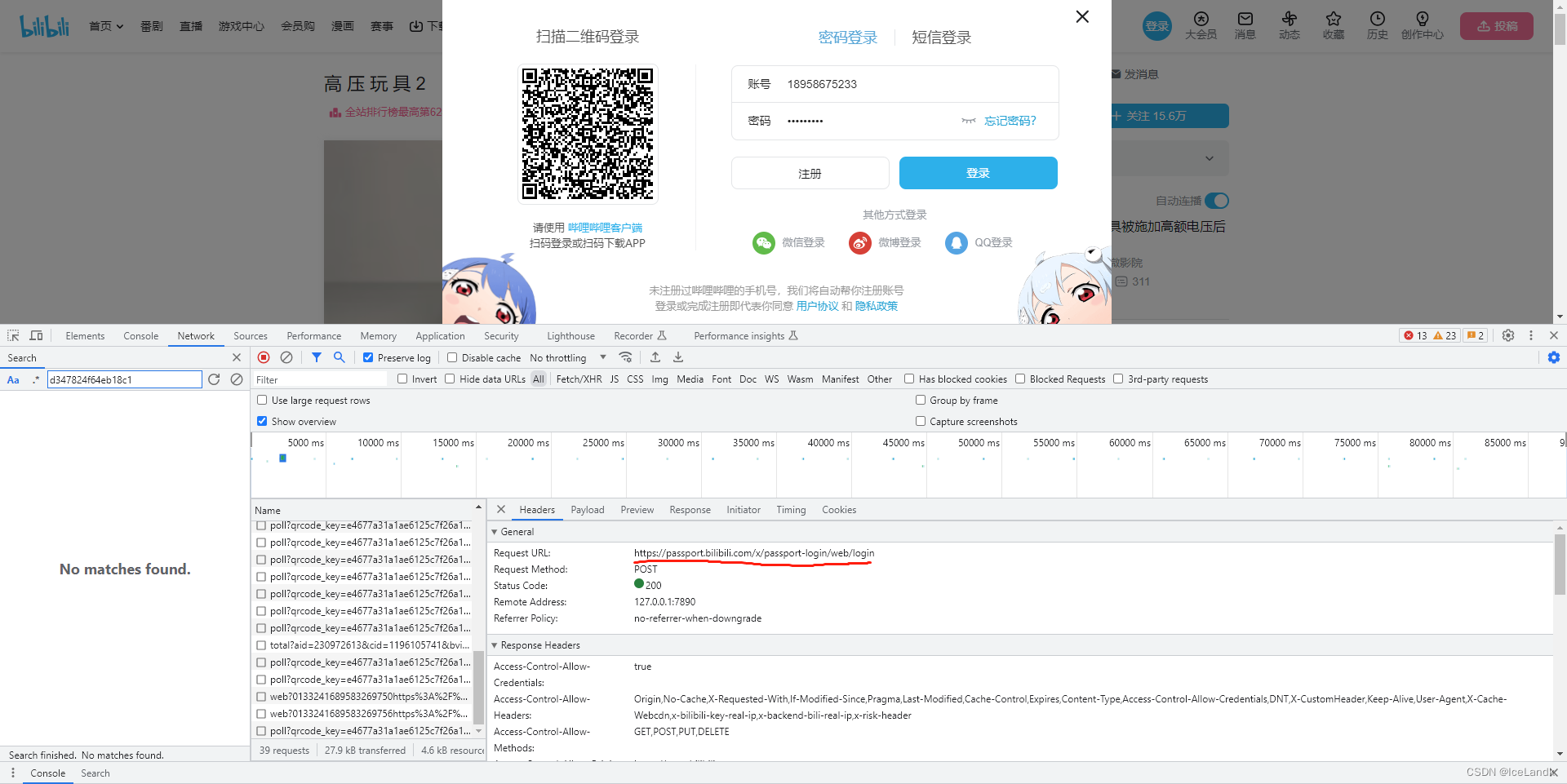Collapse the General request section

pyautogui.click(x=495, y=531)
